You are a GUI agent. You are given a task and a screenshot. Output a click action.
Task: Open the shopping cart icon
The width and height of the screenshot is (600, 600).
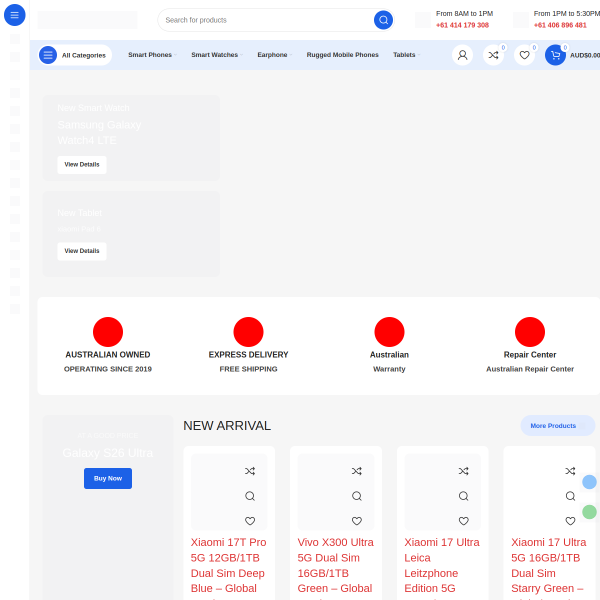555,55
